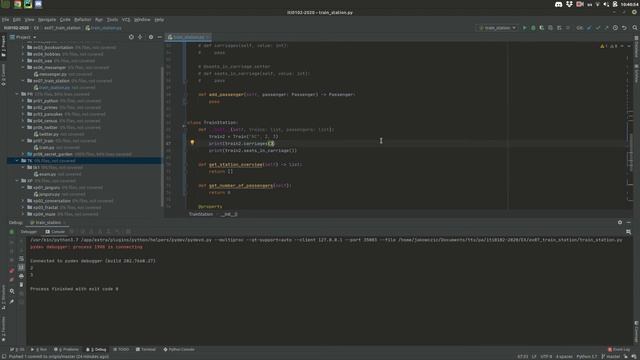Toggle the Structure side tool window stripe
Viewport: 640px width, 360px height.
pos(3,297)
